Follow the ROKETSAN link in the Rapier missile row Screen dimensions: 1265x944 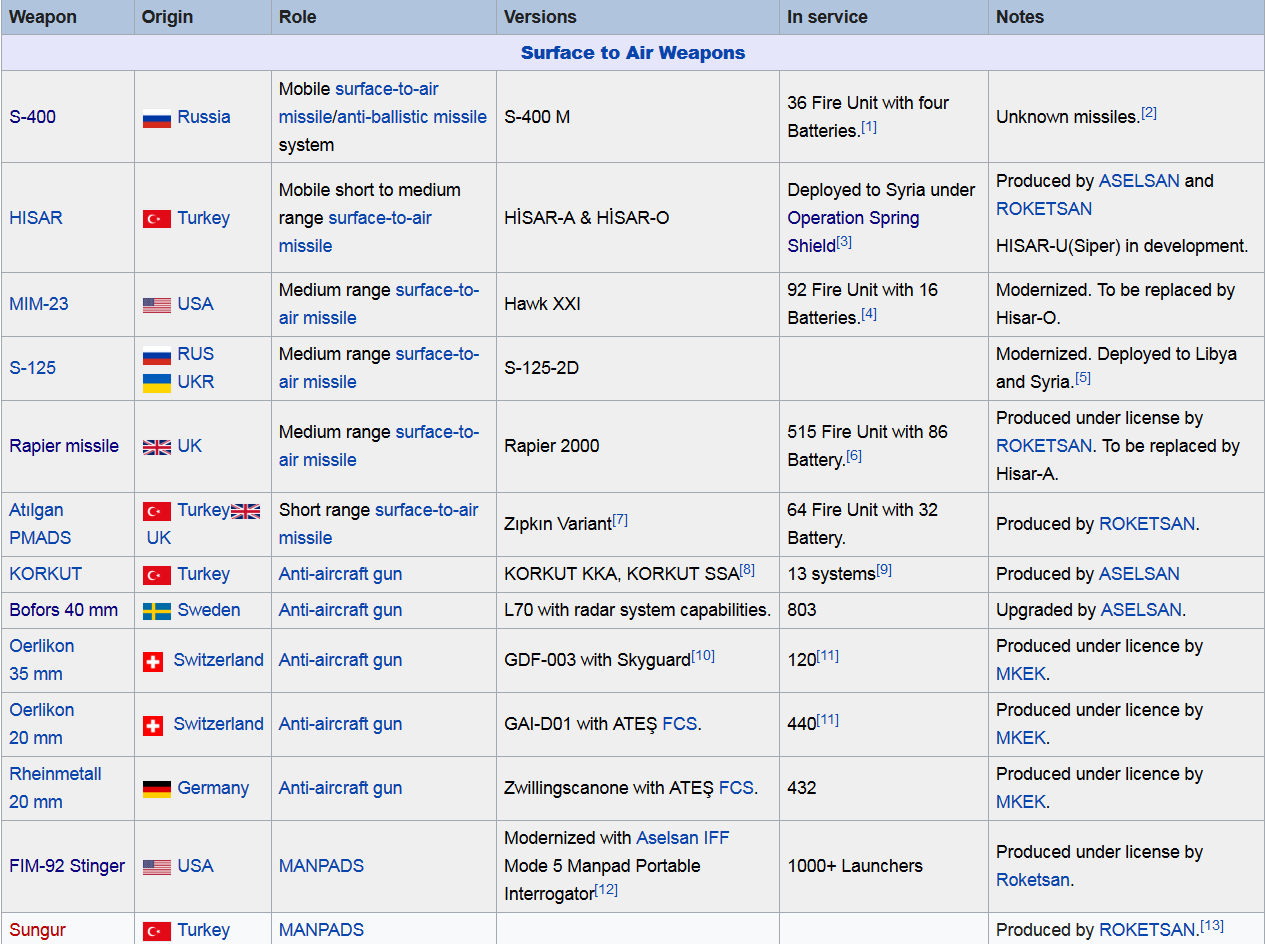1044,446
